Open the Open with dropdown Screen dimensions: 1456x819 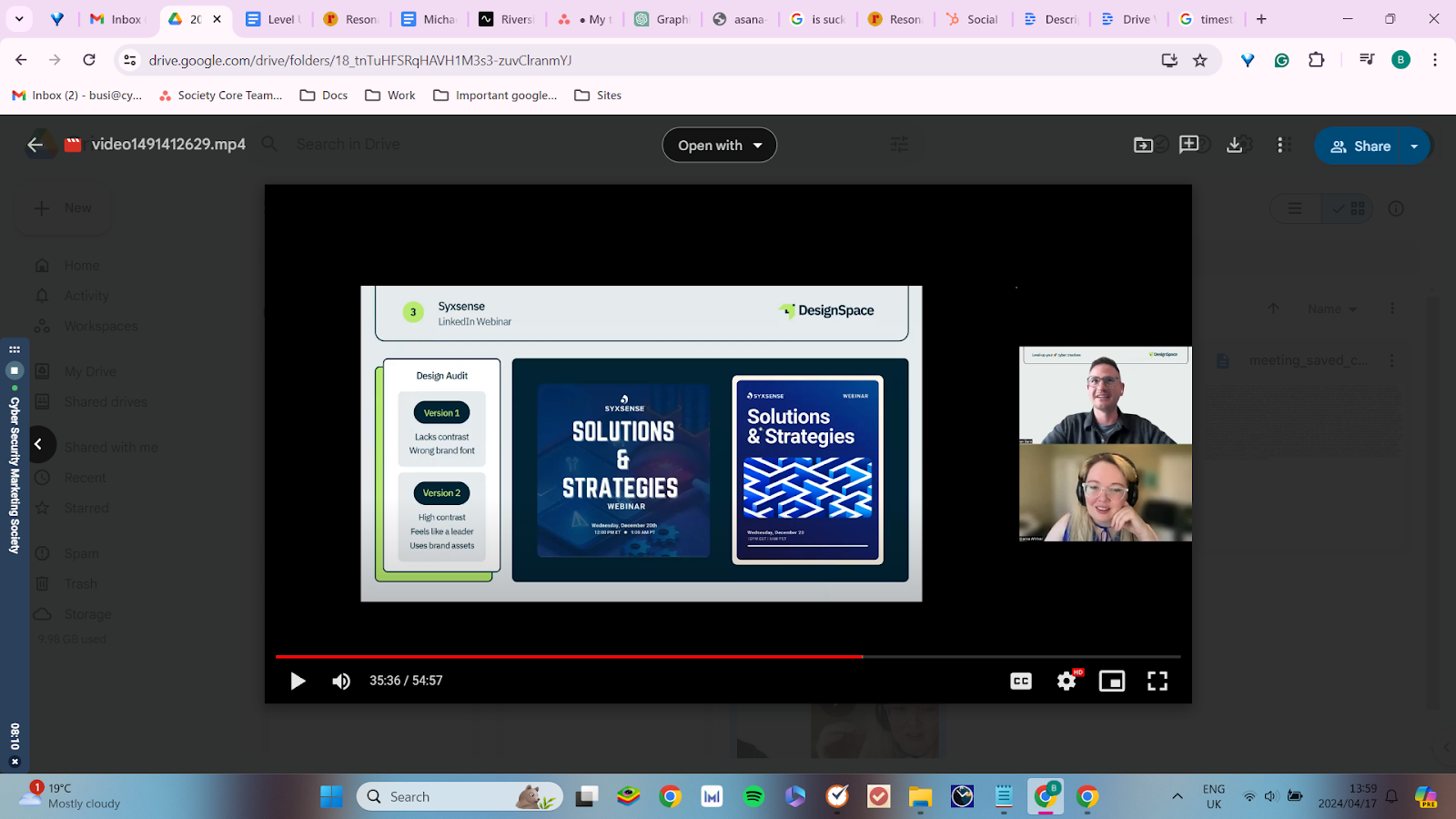719,146
